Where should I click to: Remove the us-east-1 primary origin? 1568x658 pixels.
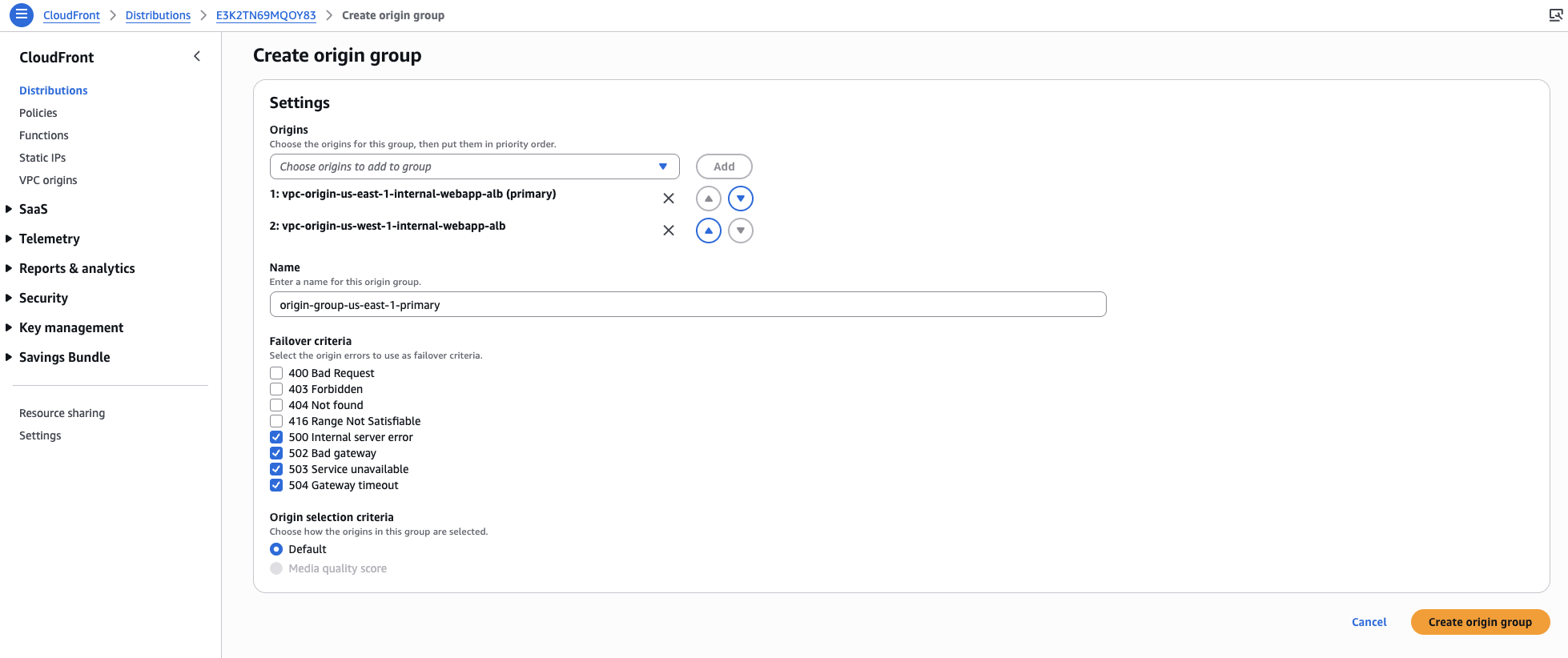pos(669,199)
